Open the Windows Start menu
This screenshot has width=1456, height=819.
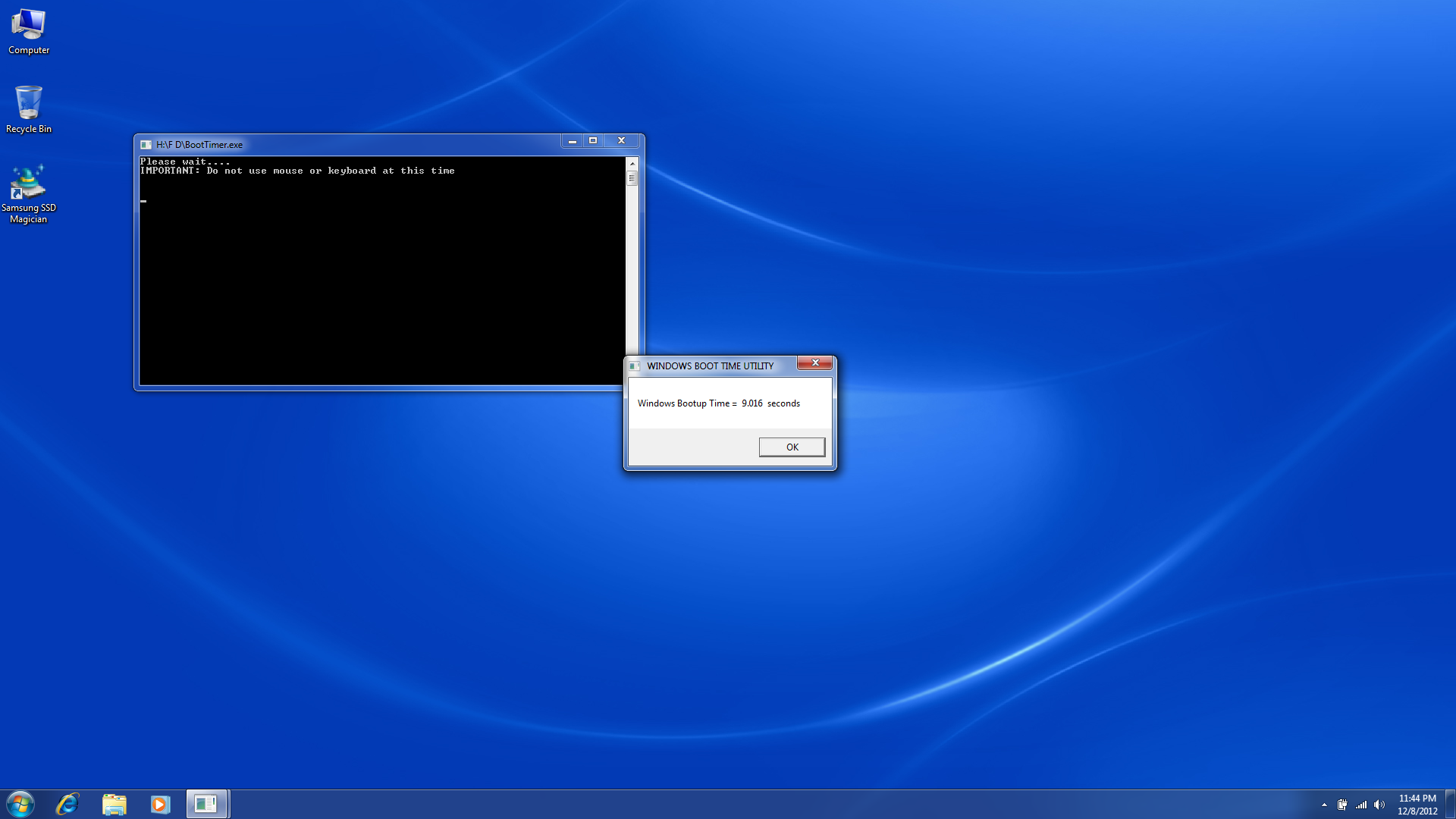point(20,804)
